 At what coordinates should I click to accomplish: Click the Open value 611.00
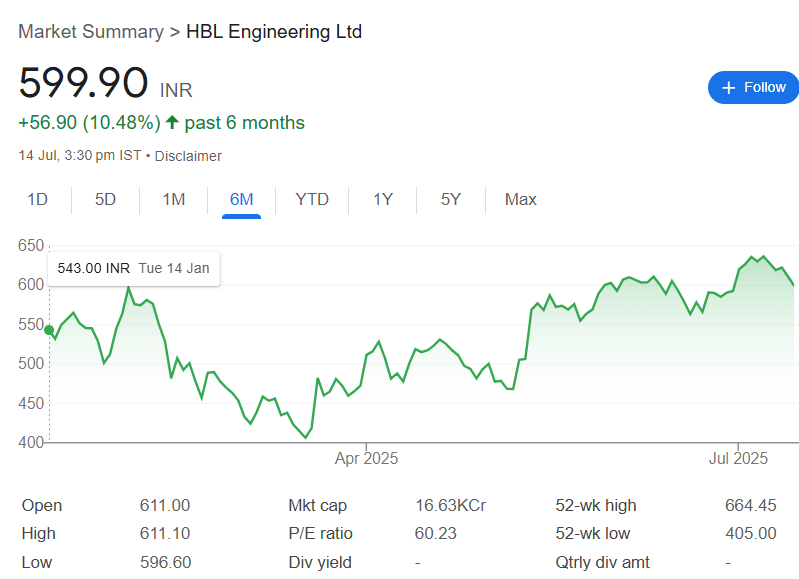point(165,506)
